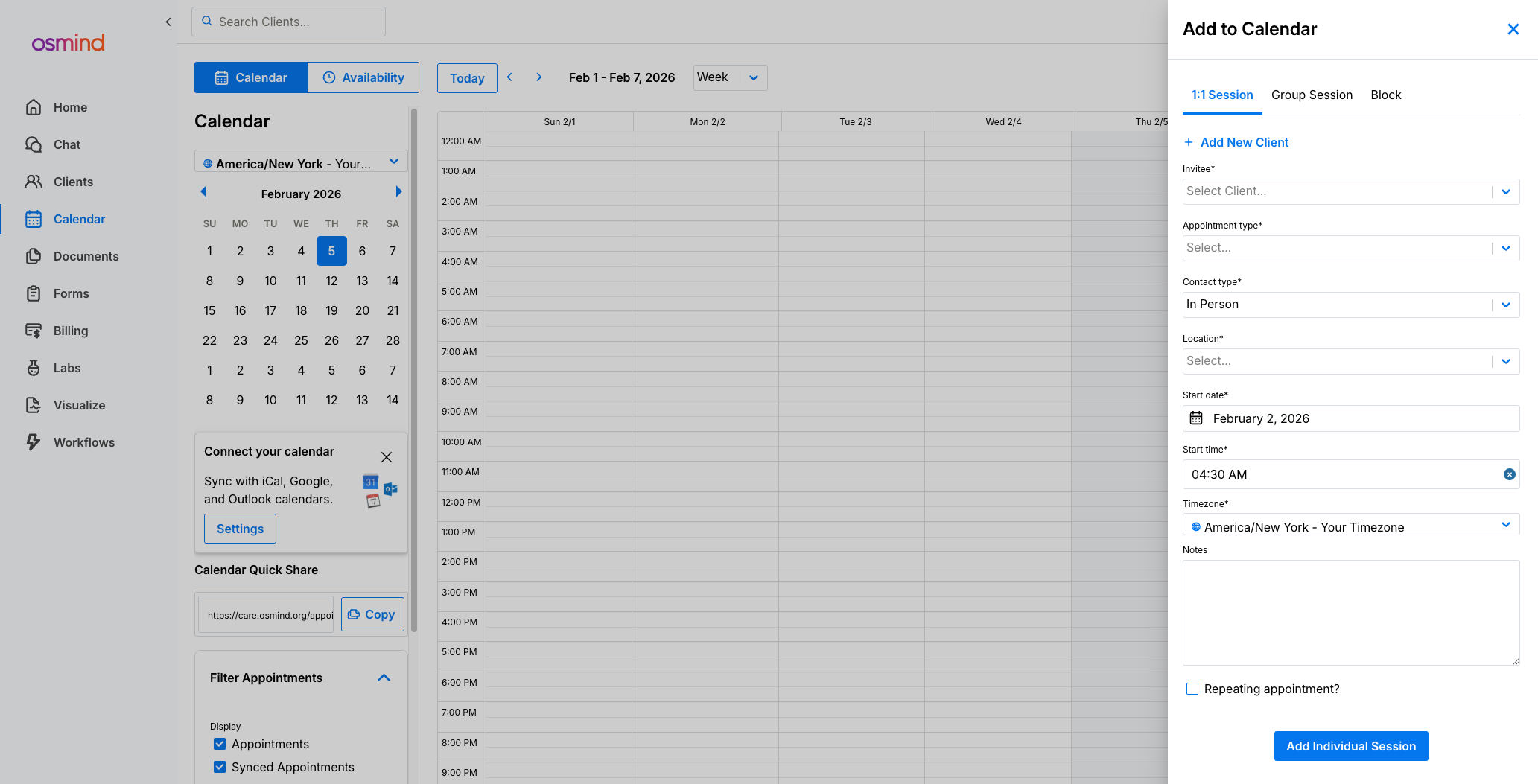1538x784 pixels.
Task: Jump to Today
Action: click(467, 78)
